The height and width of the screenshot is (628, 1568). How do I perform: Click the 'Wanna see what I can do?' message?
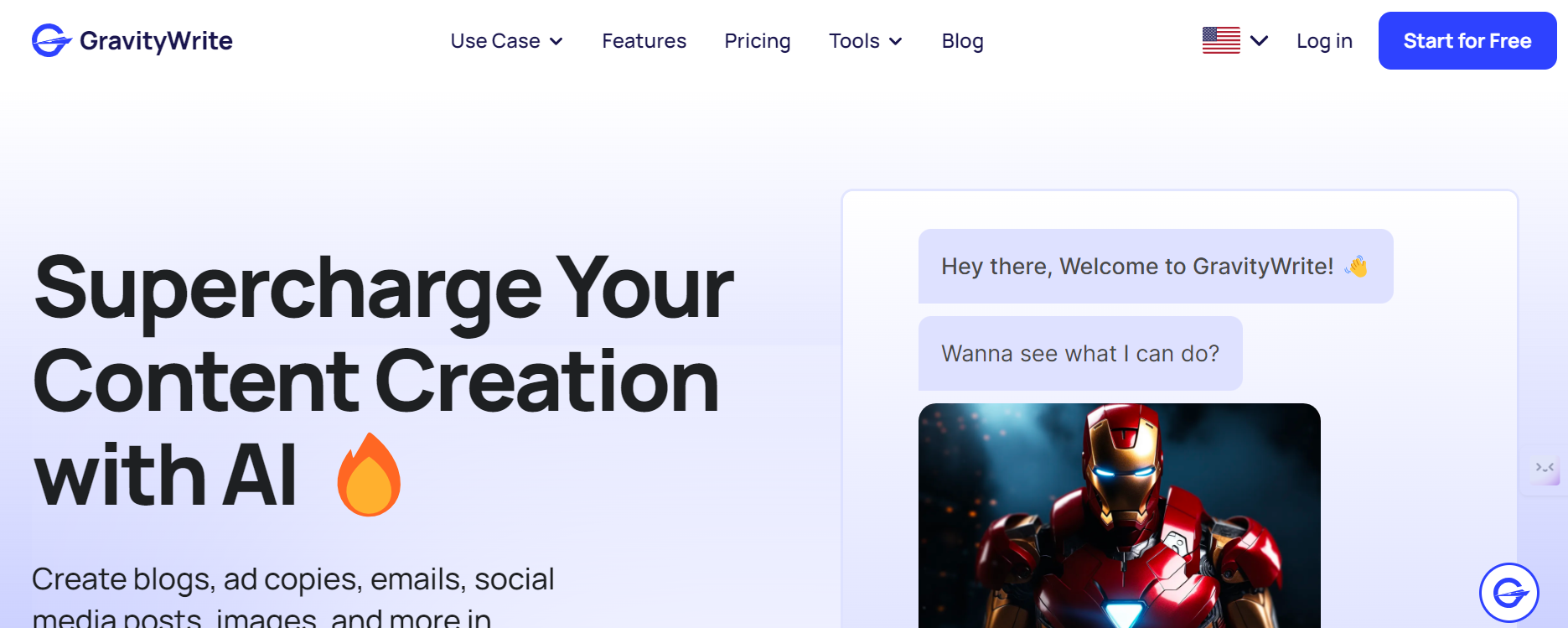click(x=1080, y=353)
